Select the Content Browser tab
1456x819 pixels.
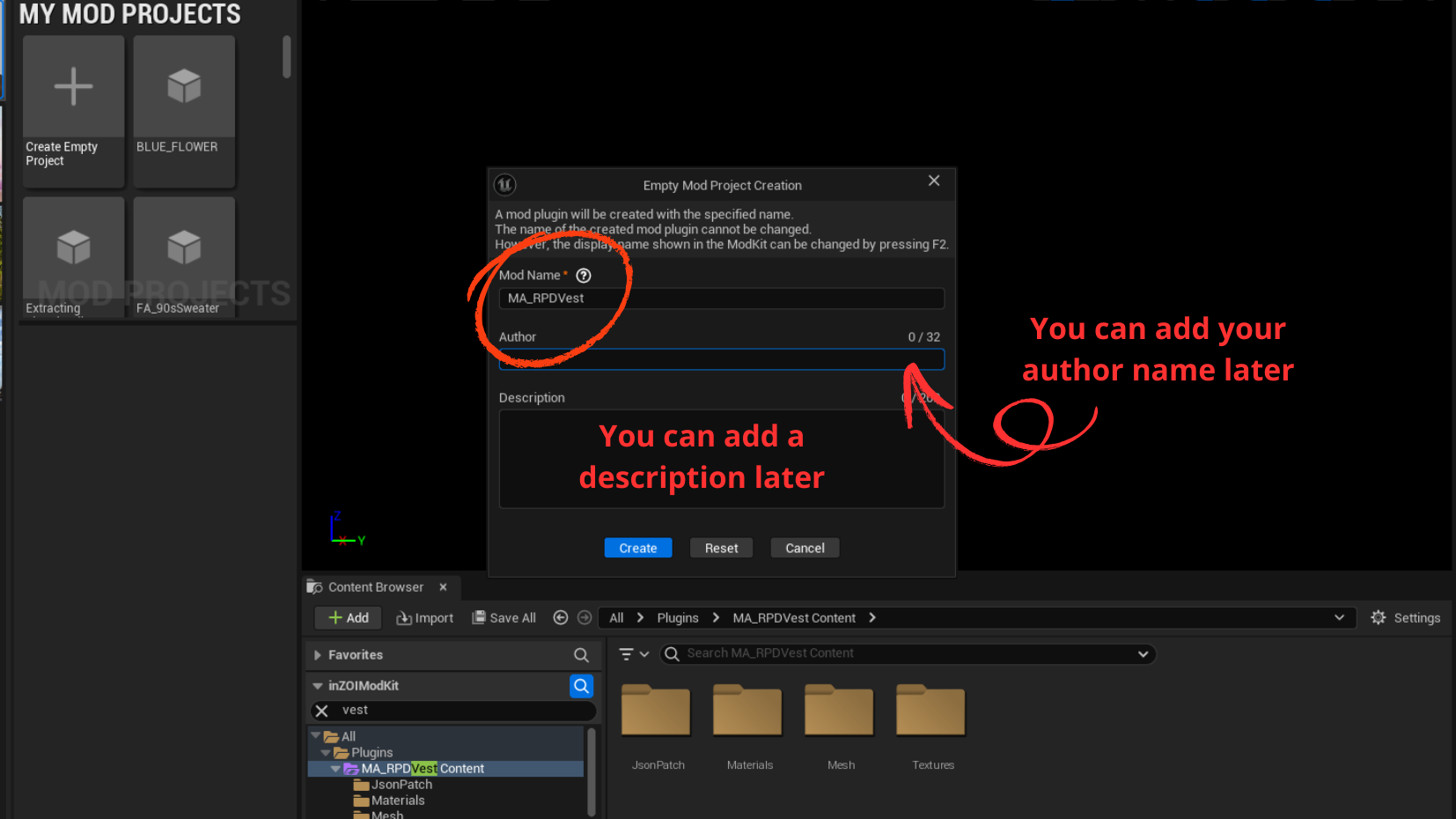(x=375, y=587)
